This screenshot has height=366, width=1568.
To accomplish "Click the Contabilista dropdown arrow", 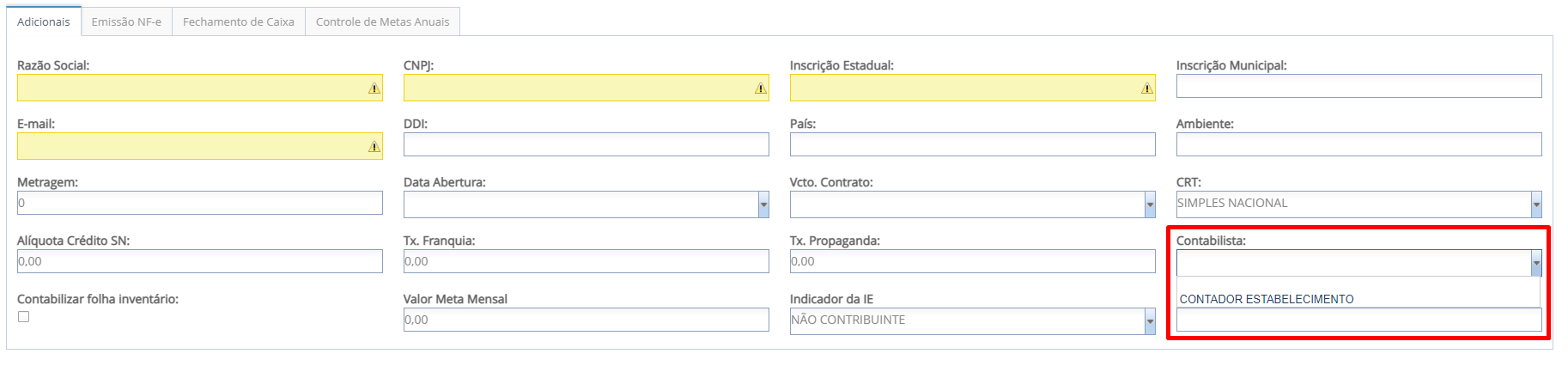I will click(1536, 263).
